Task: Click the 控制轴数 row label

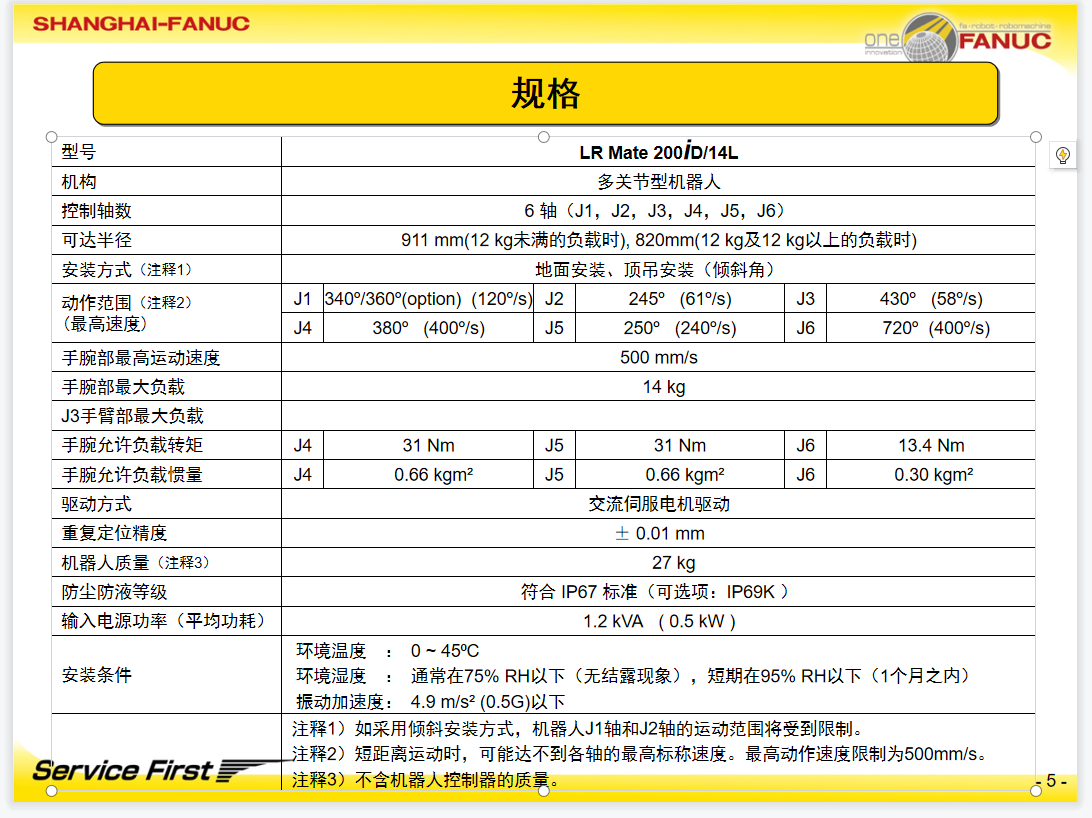Action: click(97, 211)
